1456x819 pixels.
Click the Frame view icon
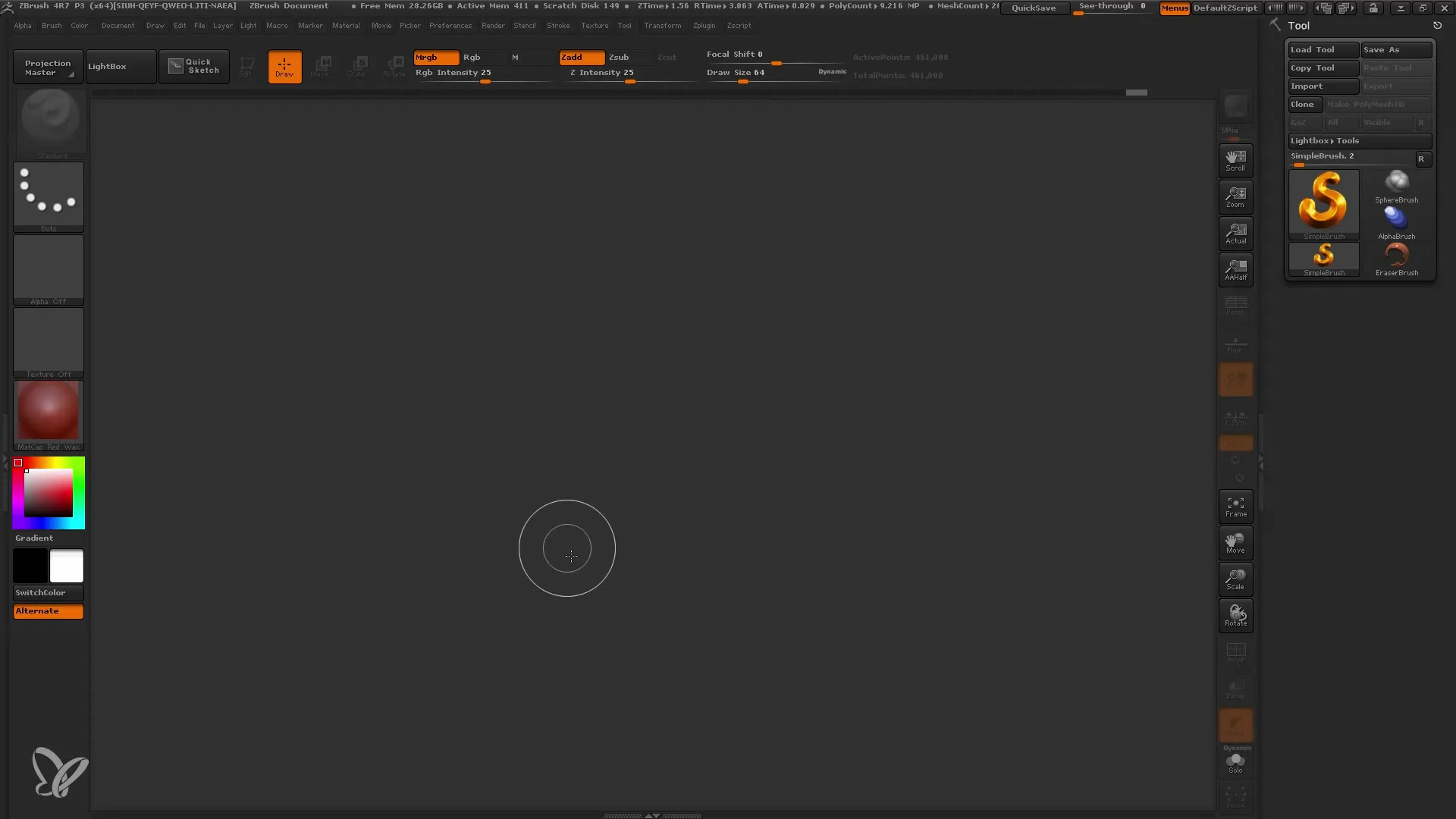pos(1235,507)
